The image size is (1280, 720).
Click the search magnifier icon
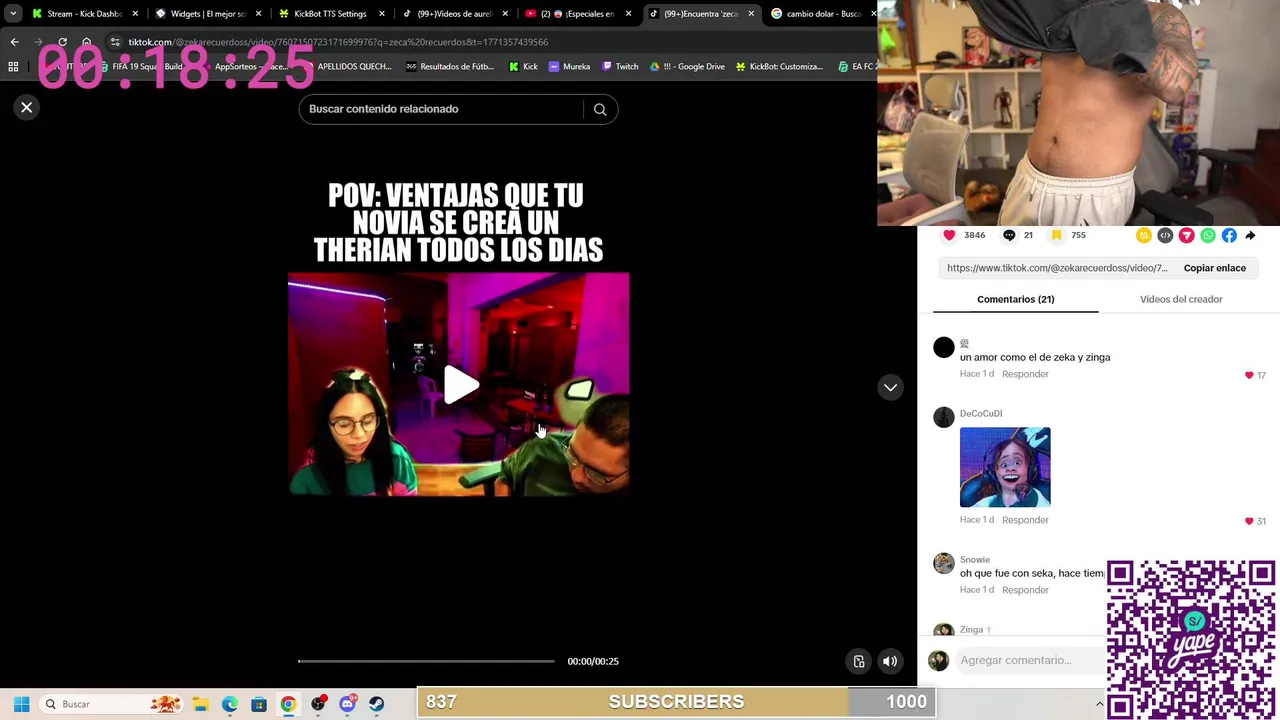[600, 109]
